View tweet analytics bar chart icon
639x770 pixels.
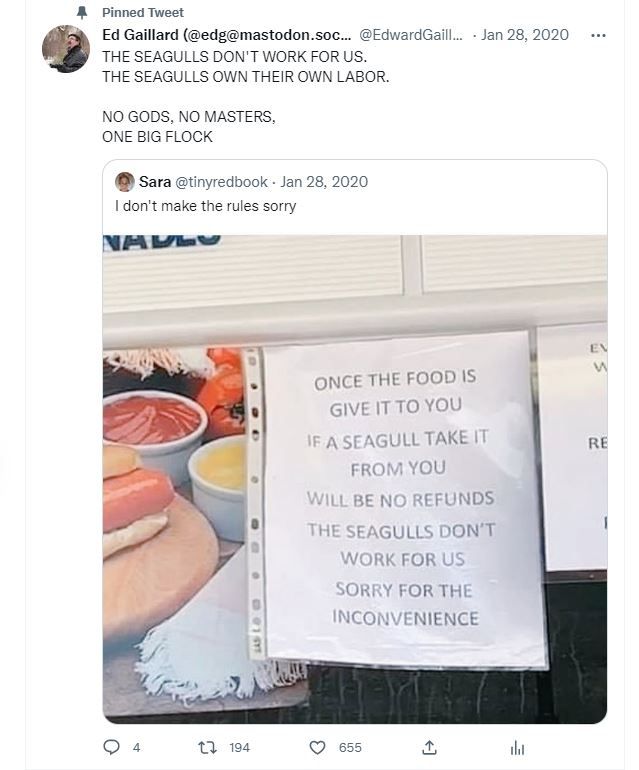pos(517,748)
